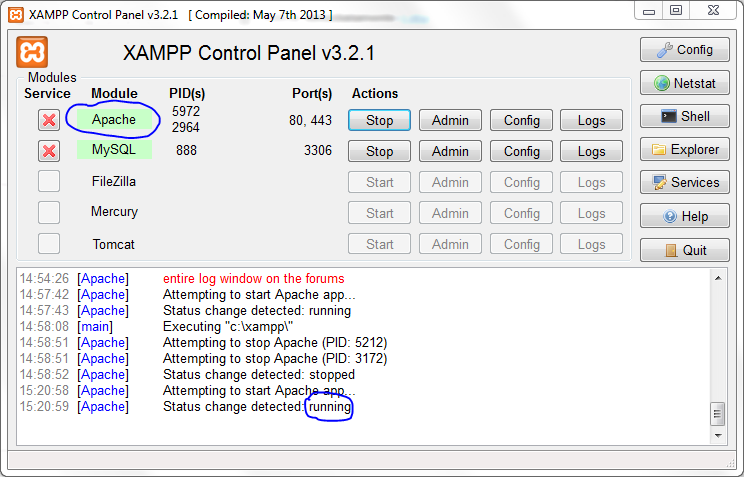The height and width of the screenshot is (477, 744).
Task: Open Mercury Config button
Action: [x=521, y=213]
